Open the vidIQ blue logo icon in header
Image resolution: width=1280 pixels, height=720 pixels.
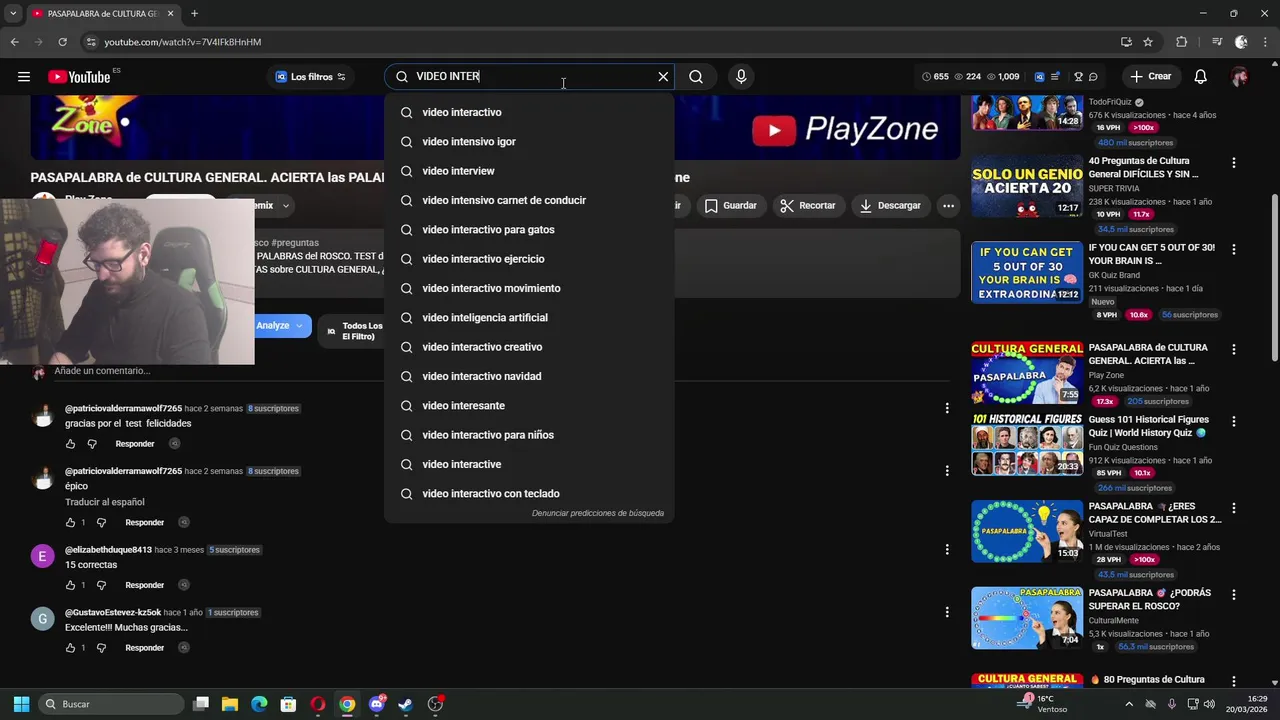coord(1039,77)
